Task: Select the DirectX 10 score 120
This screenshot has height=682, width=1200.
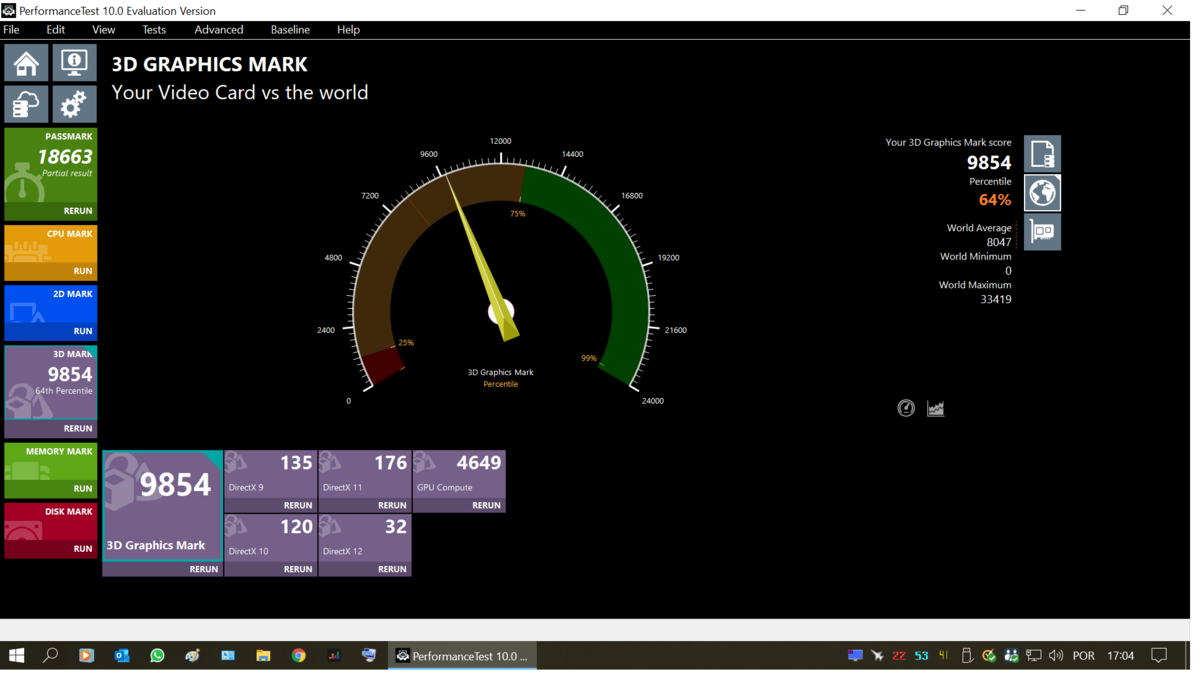Action: point(296,527)
